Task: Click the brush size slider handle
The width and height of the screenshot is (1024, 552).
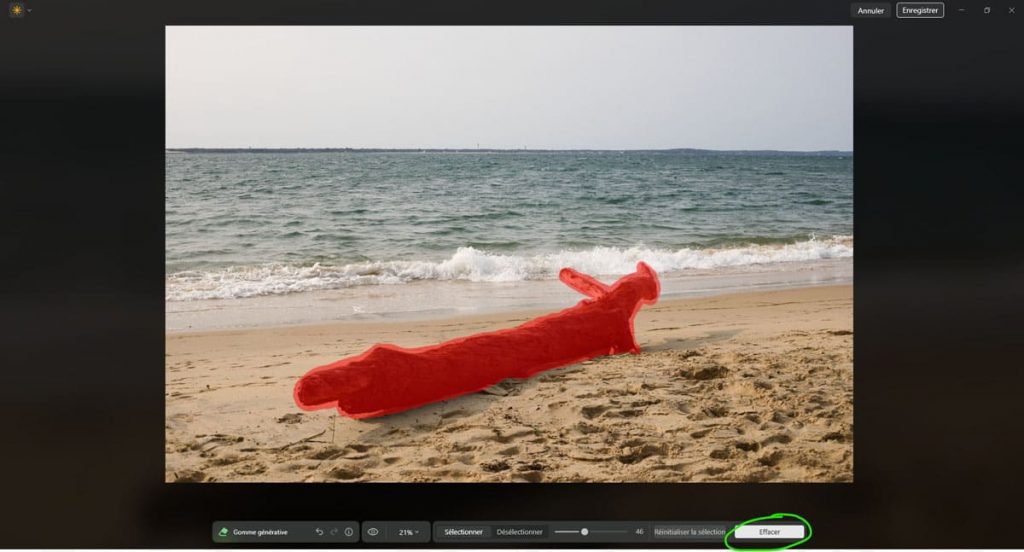Action: (584, 532)
